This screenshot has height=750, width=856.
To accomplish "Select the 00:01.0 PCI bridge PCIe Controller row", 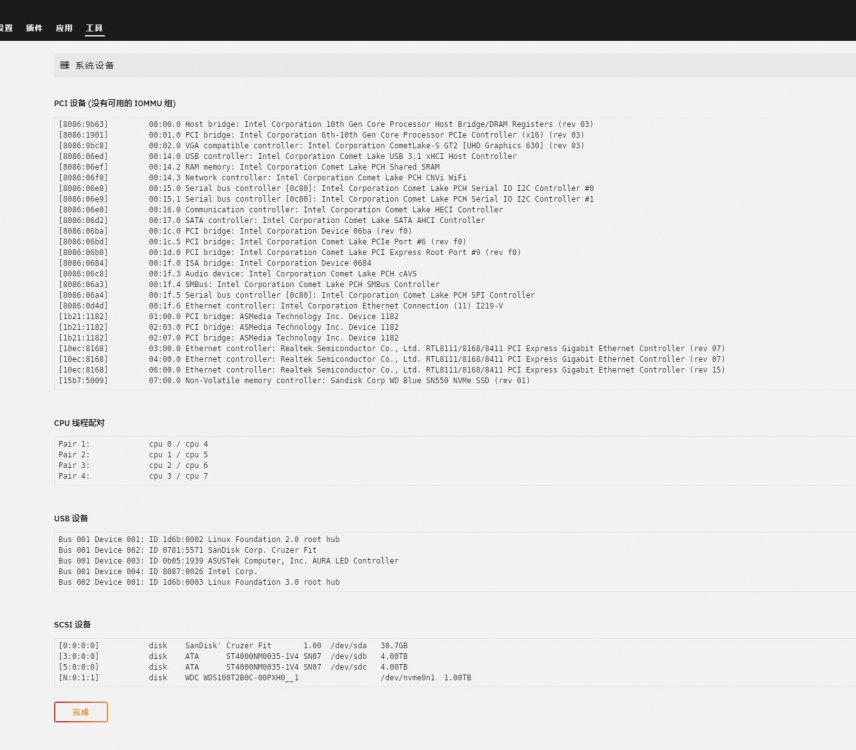I will (x=321, y=135).
